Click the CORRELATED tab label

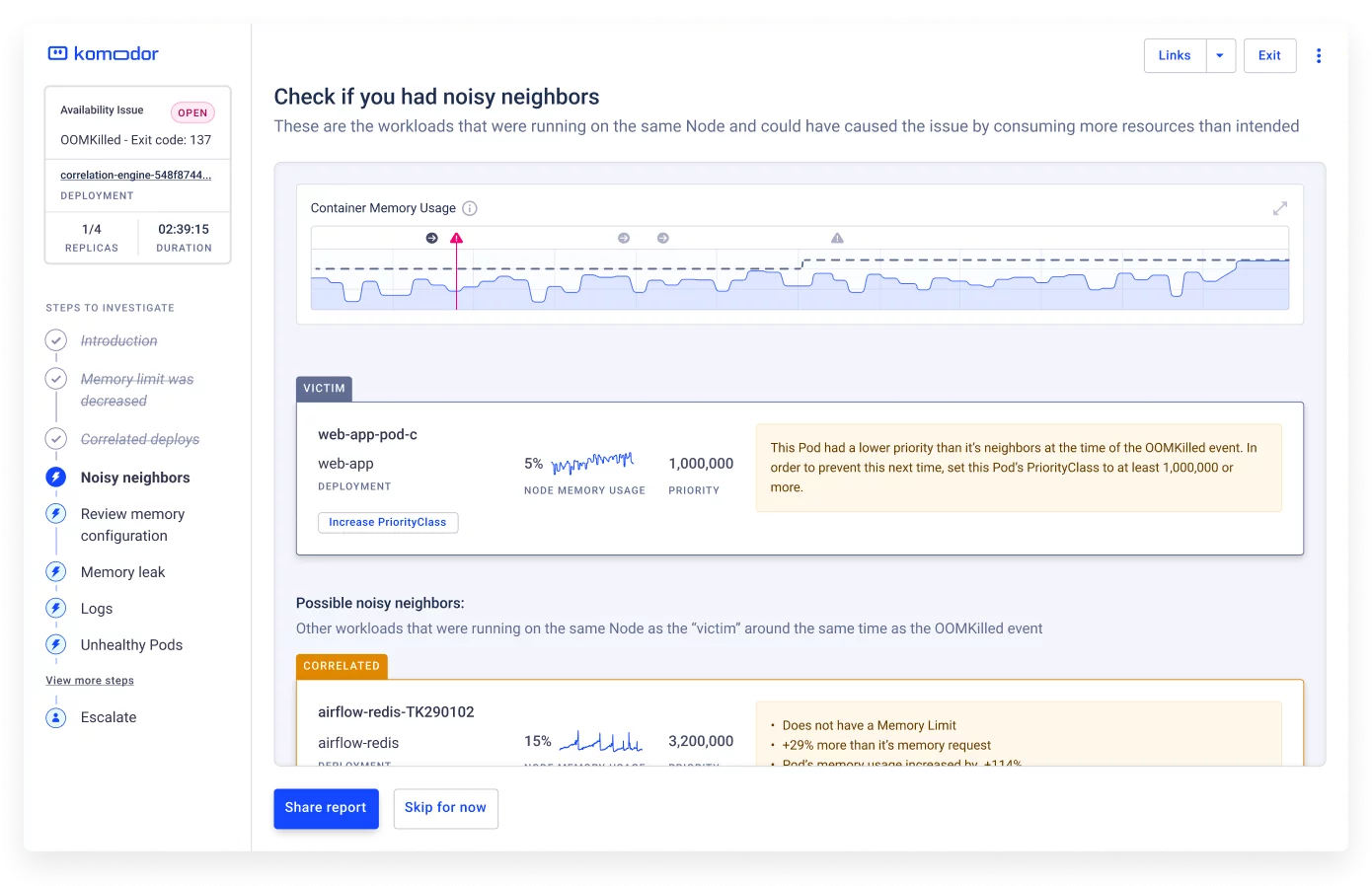[342, 666]
